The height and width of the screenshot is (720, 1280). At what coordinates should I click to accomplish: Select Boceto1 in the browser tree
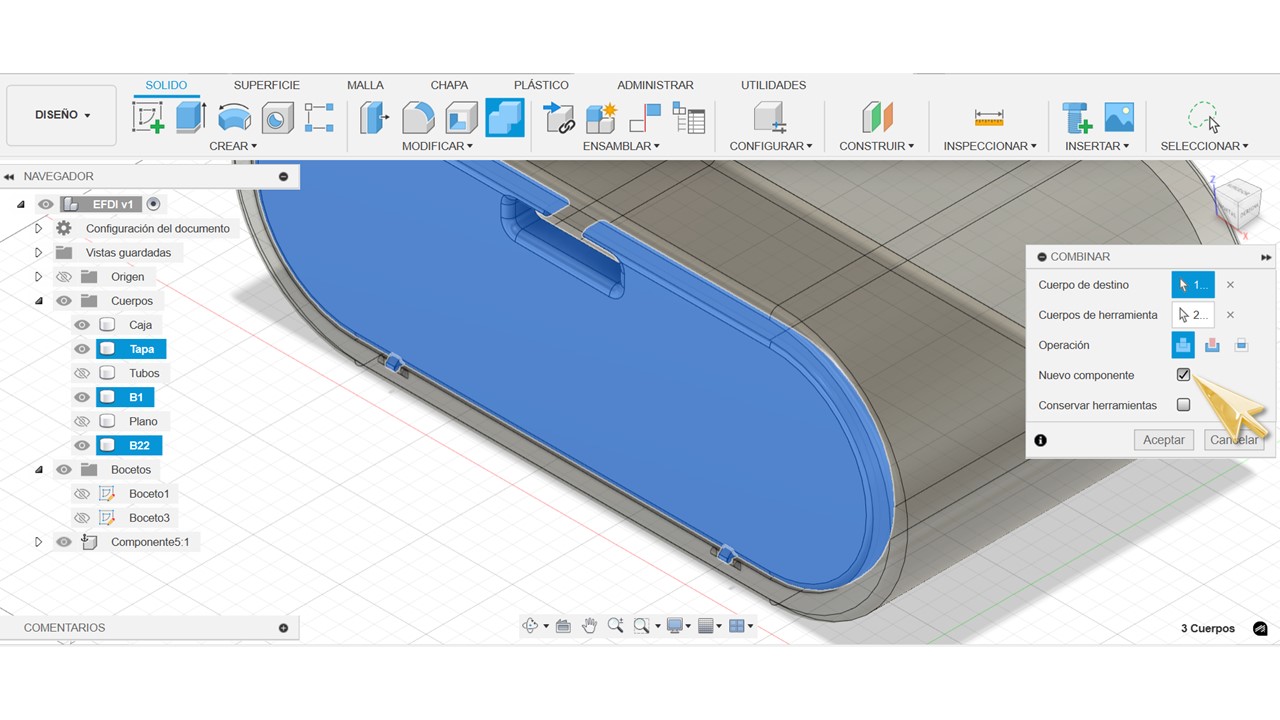pyautogui.click(x=149, y=494)
